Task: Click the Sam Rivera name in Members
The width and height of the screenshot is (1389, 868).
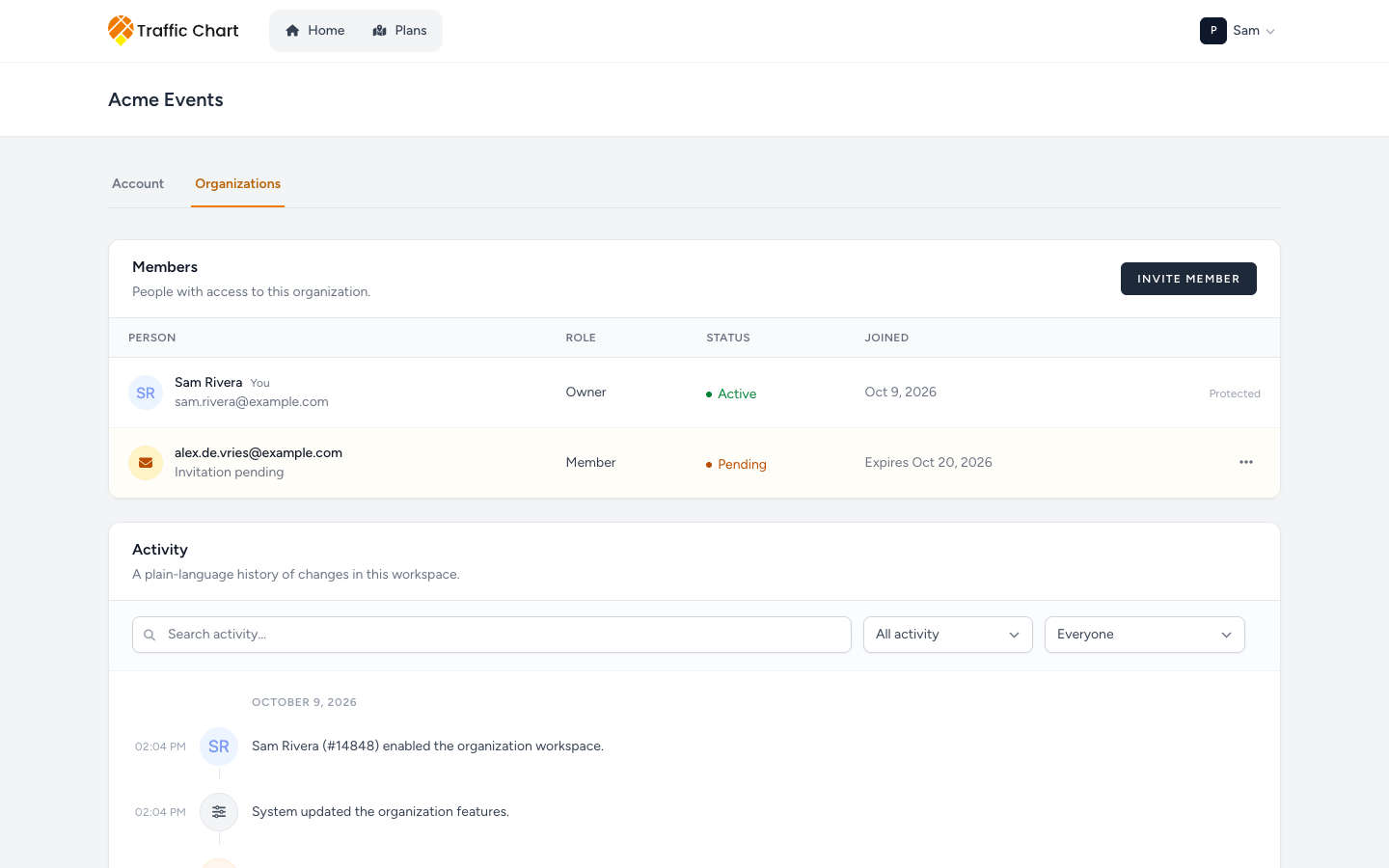Action: pos(208,383)
